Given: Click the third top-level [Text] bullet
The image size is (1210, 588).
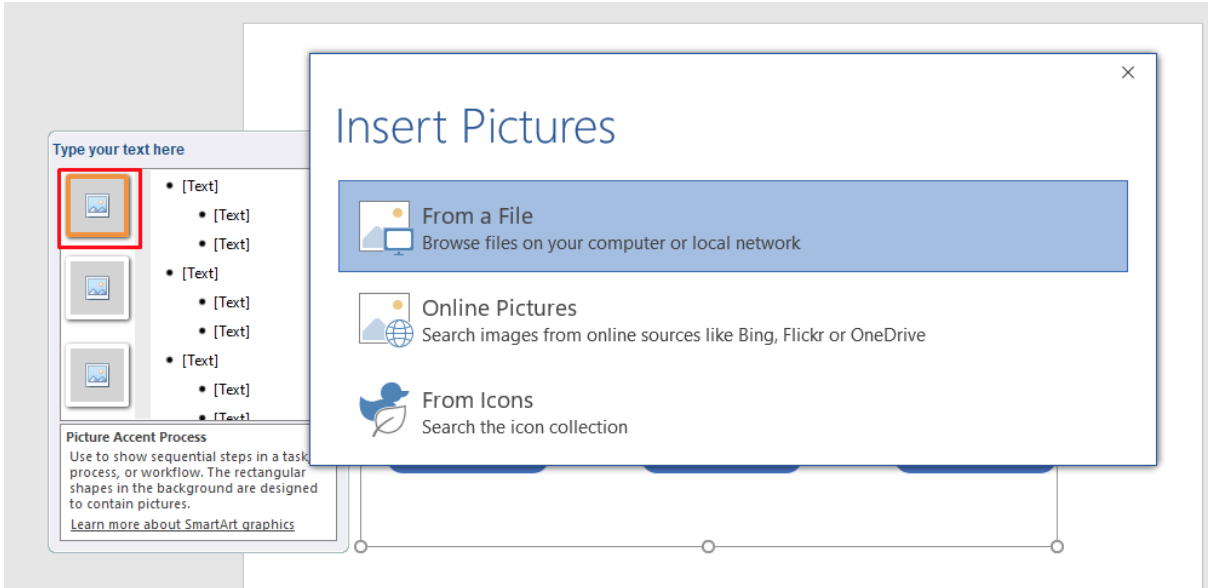Looking at the screenshot, I should pyautogui.click(x=199, y=359).
